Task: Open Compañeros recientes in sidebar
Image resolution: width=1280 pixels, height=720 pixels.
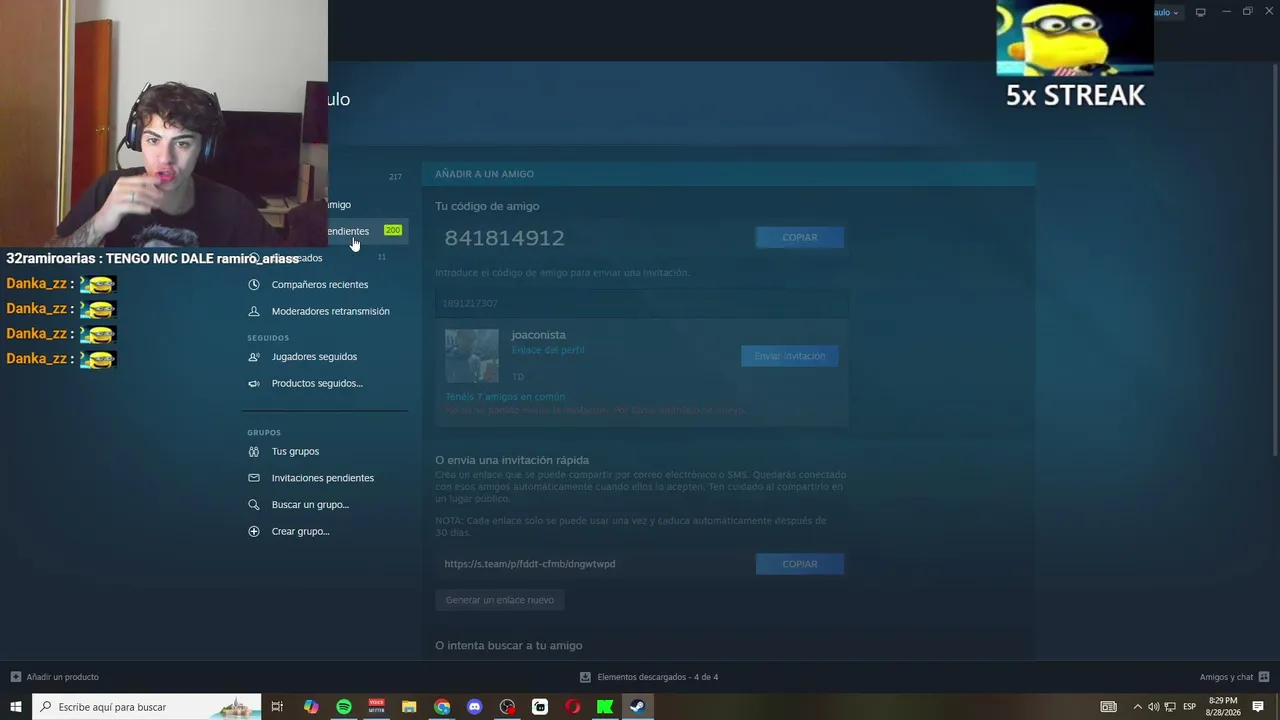Action: [x=320, y=285]
